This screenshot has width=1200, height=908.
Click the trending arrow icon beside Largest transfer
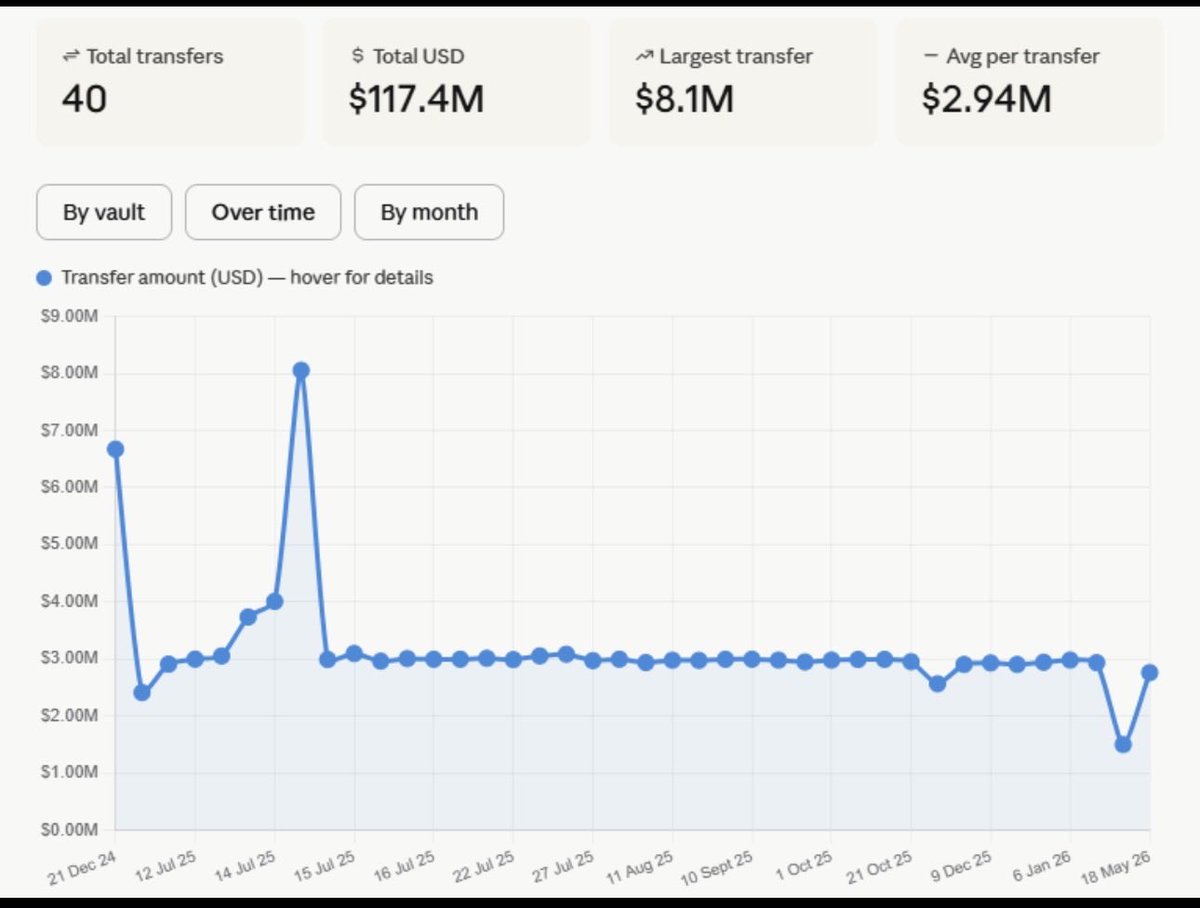tap(644, 57)
